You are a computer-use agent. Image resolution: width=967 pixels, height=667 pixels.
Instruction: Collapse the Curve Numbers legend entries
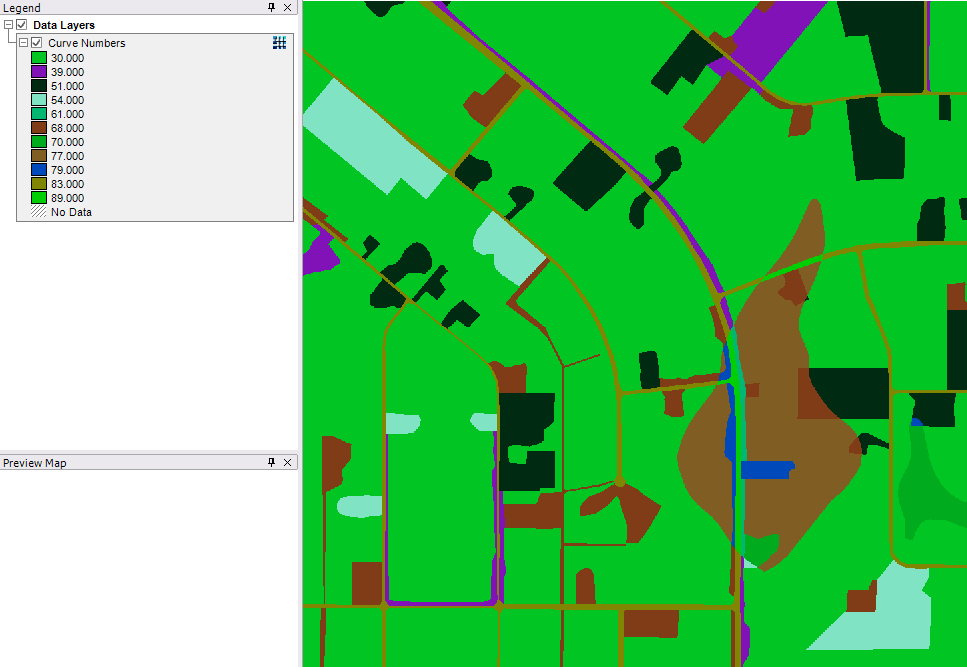[24, 43]
